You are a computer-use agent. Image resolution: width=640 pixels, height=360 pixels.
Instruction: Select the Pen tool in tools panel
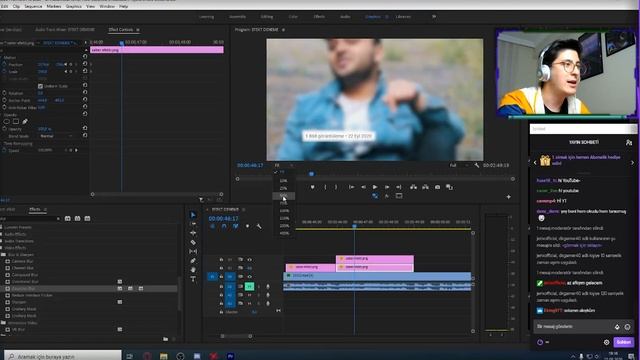(193, 260)
